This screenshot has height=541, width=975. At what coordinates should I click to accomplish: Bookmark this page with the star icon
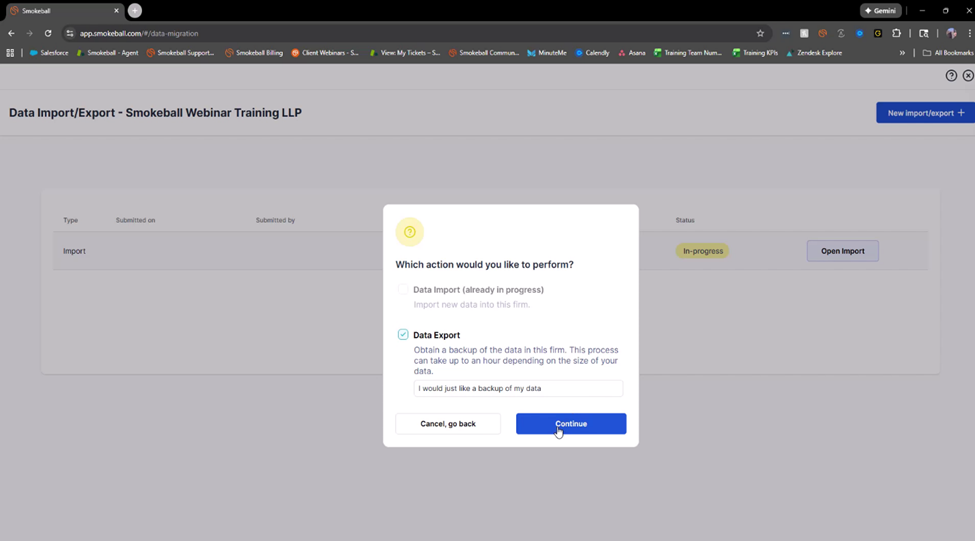tap(760, 33)
